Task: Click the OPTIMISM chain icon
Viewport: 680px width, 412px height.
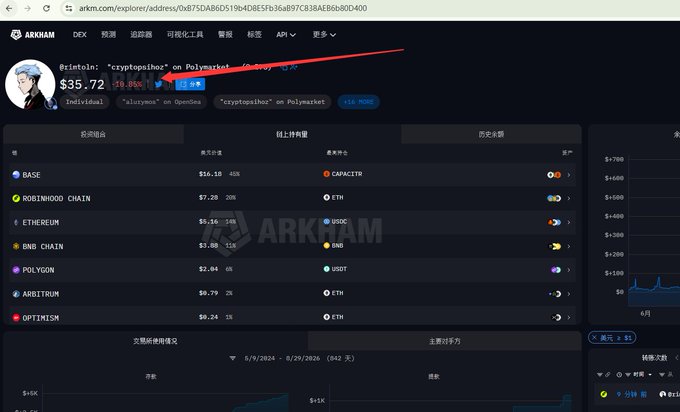Action: click(16, 317)
